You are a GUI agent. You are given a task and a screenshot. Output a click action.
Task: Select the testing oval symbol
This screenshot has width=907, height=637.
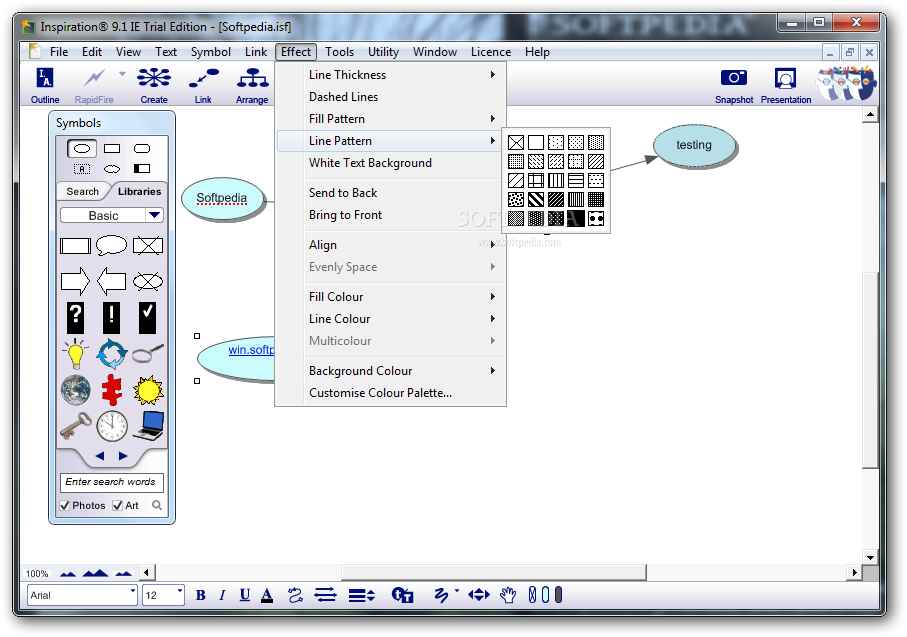click(694, 145)
